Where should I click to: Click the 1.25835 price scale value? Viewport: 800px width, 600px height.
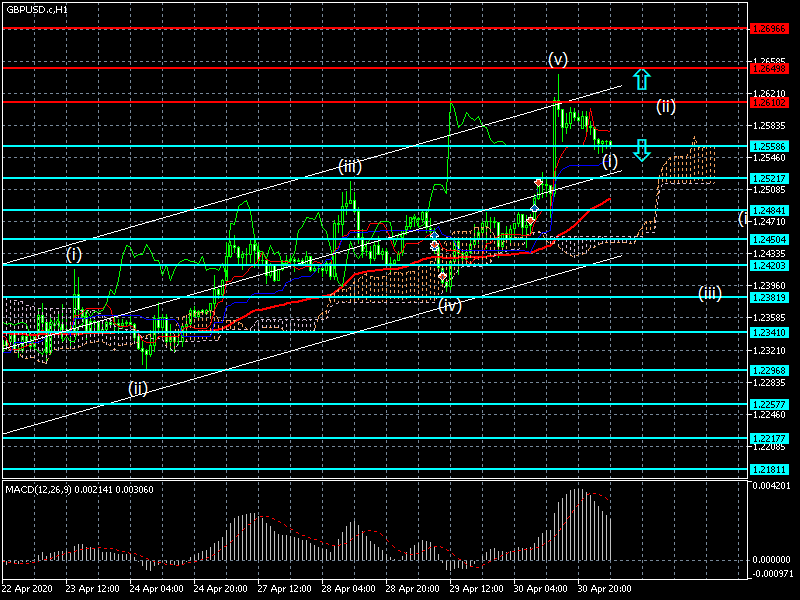(x=769, y=126)
